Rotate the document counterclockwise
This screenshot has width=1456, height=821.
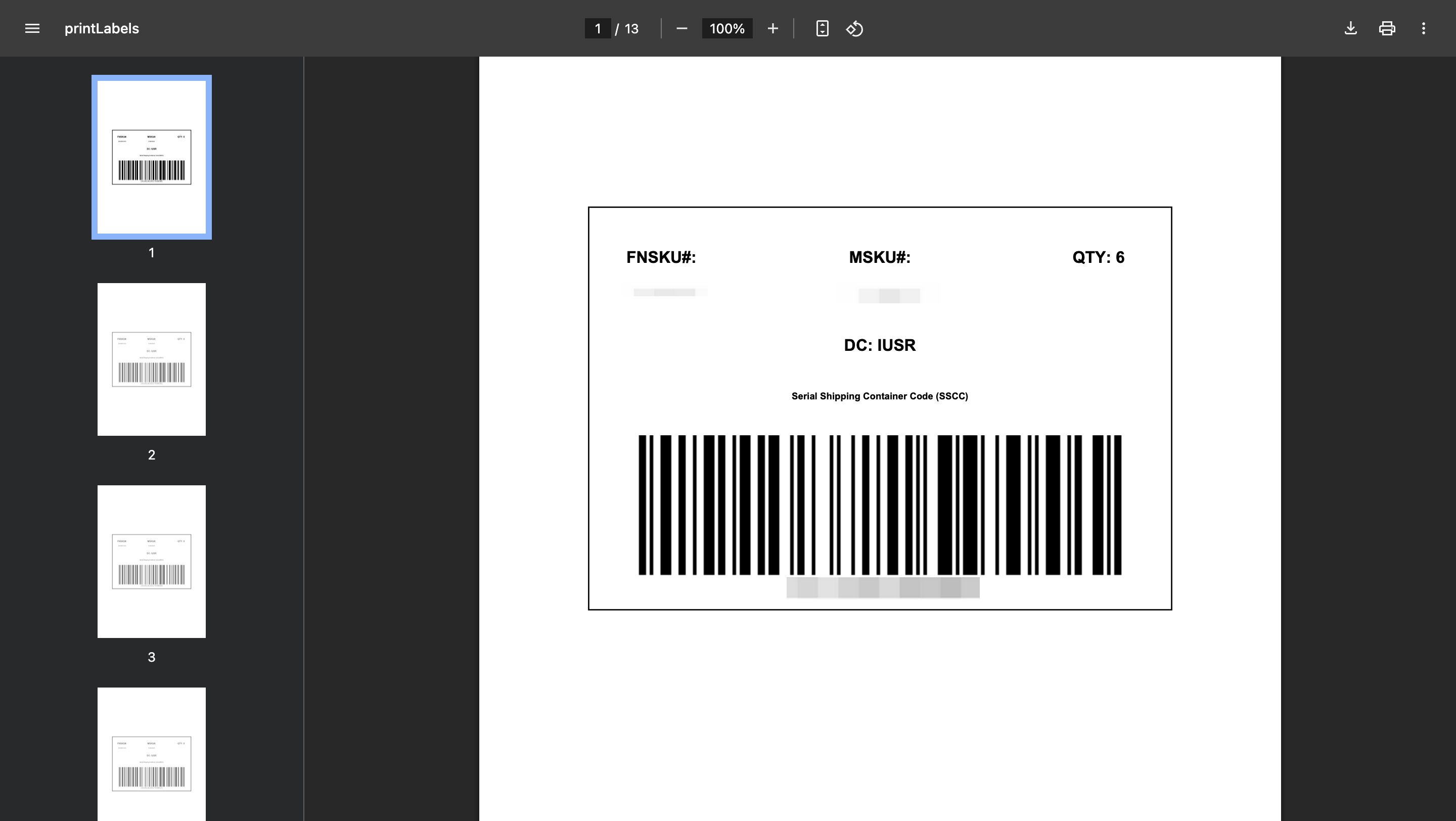click(854, 28)
